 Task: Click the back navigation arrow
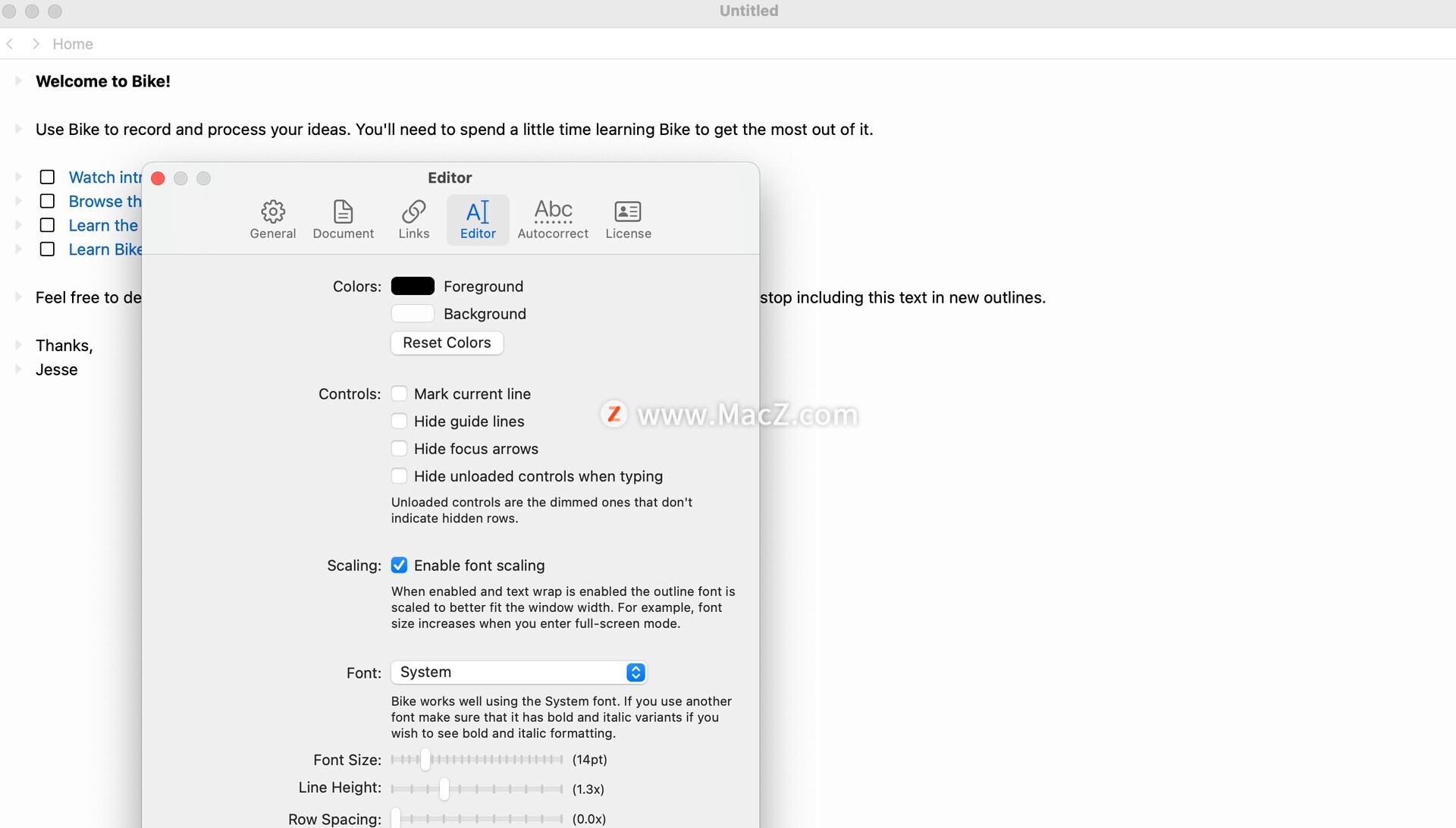tap(10, 44)
